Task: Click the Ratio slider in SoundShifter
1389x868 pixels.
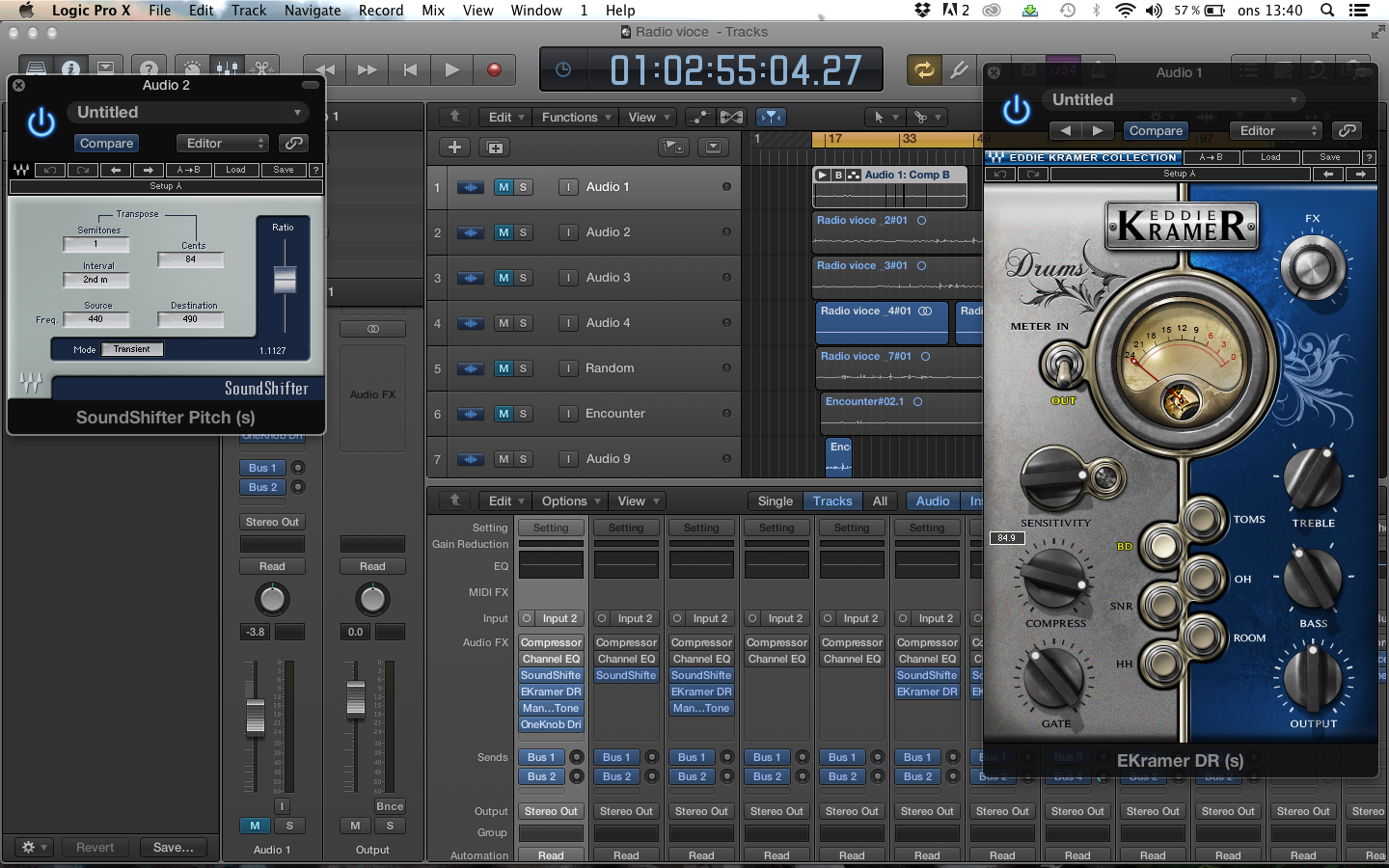Action: click(x=285, y=280)
